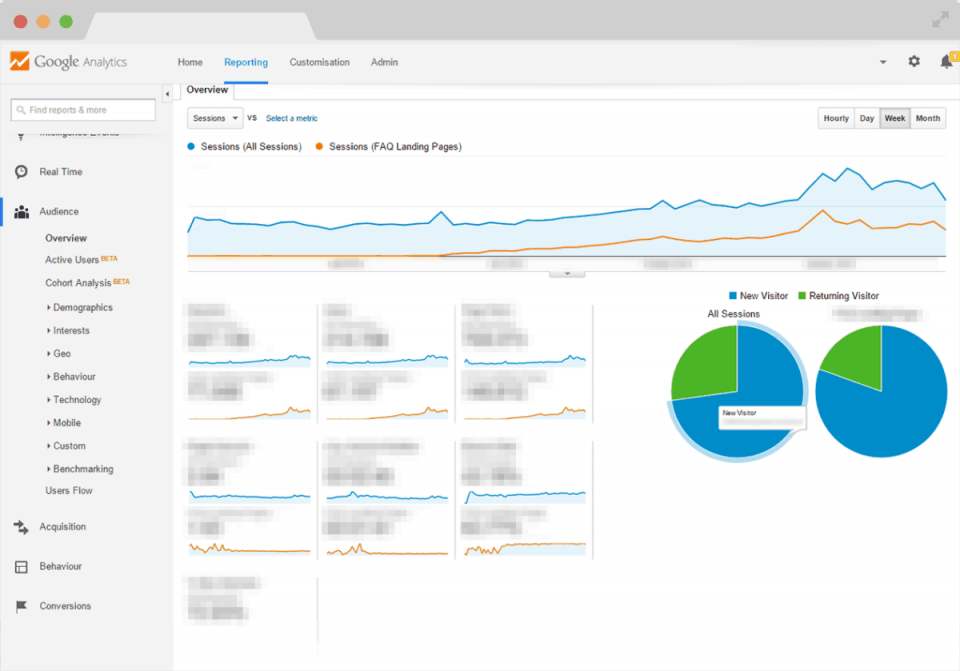Click the Find reports & more search field

click(84, 110)
